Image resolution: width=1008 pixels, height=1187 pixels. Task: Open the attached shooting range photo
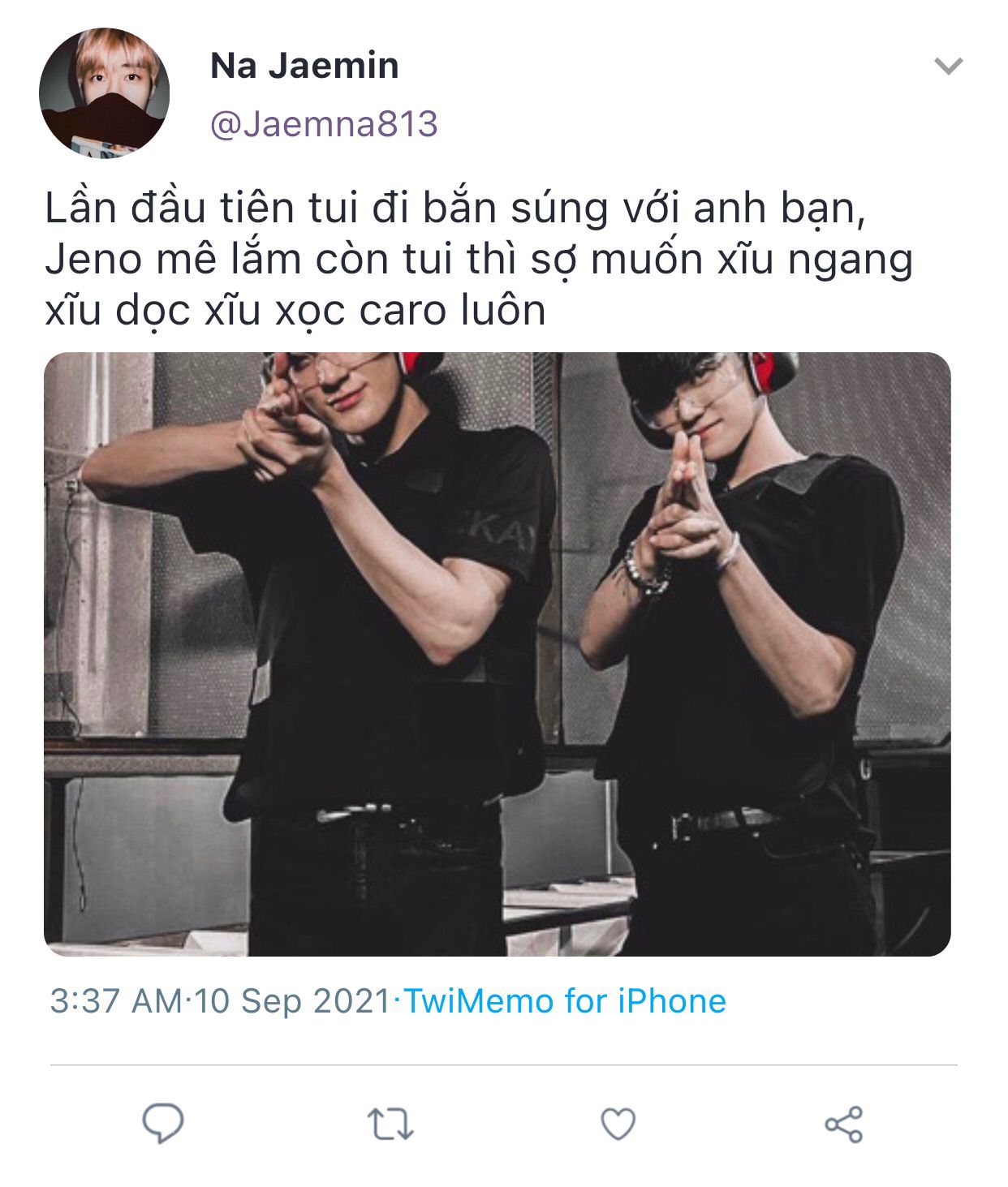click(497, 654)
